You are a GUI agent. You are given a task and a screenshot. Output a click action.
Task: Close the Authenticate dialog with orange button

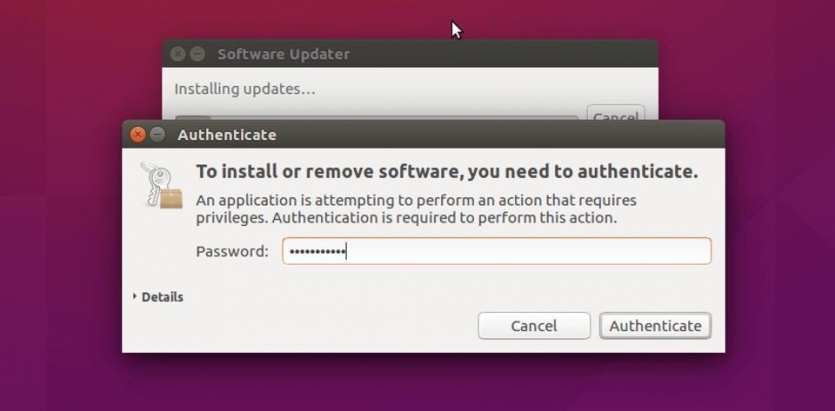[x=137, y=135]
